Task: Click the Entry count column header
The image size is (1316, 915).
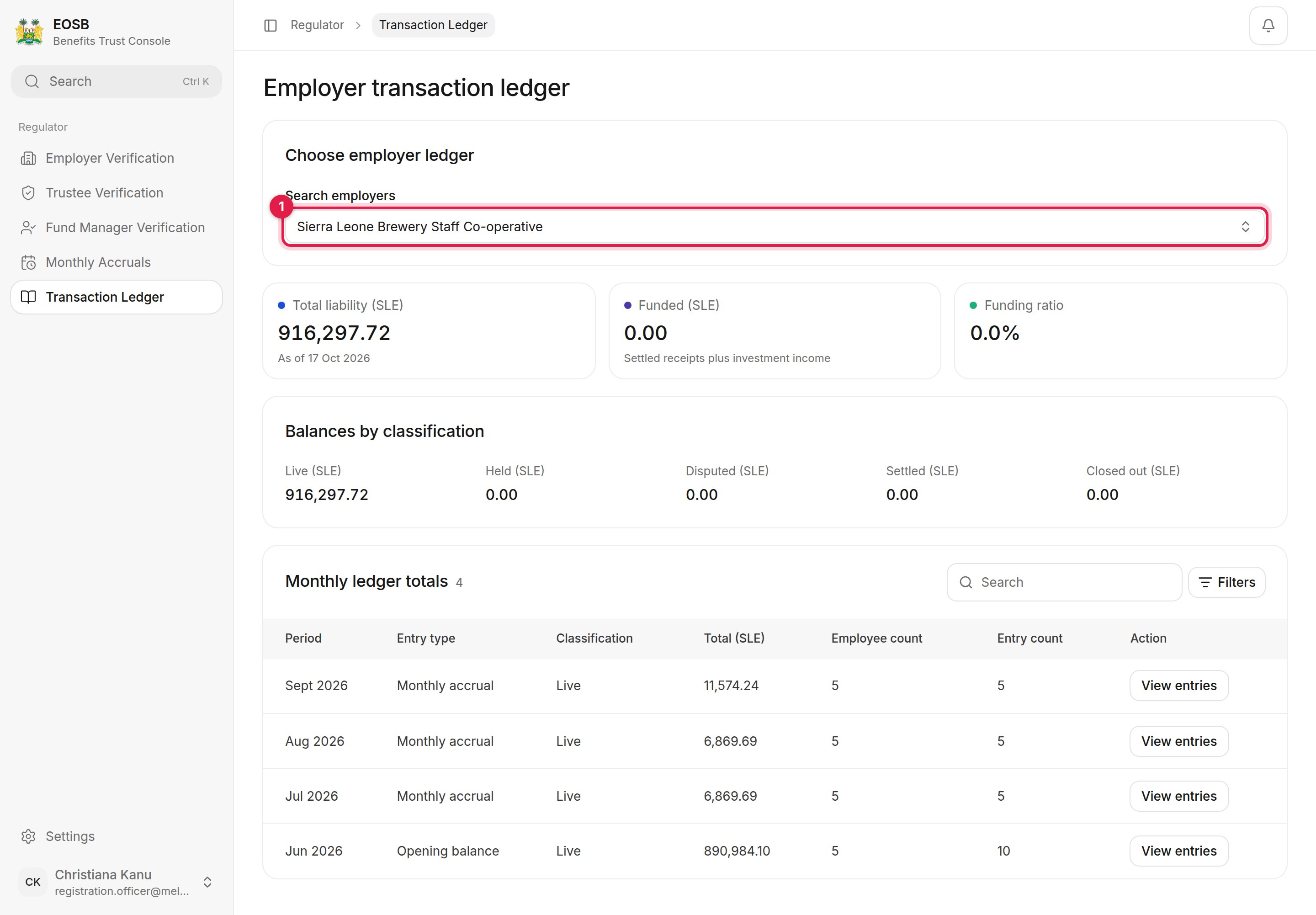Action: pos(1029,638)
